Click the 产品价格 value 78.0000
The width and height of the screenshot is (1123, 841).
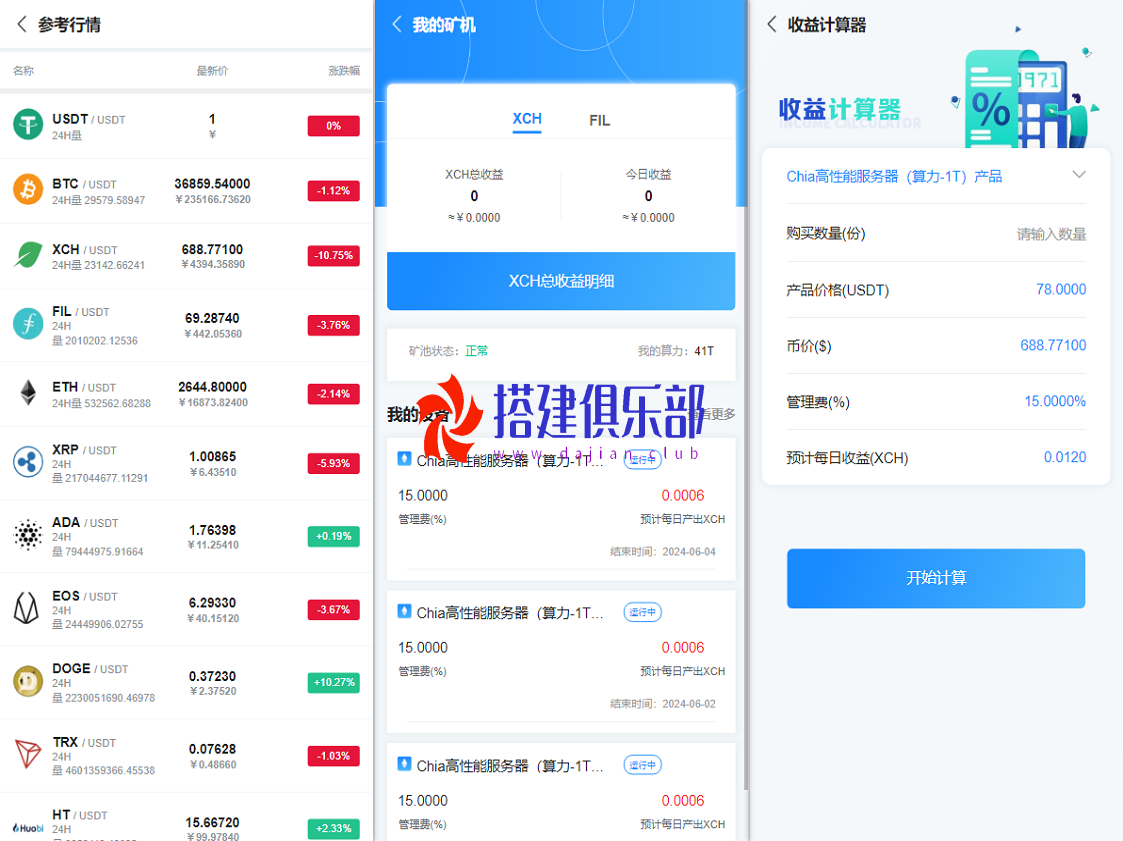click(1061, 289)
